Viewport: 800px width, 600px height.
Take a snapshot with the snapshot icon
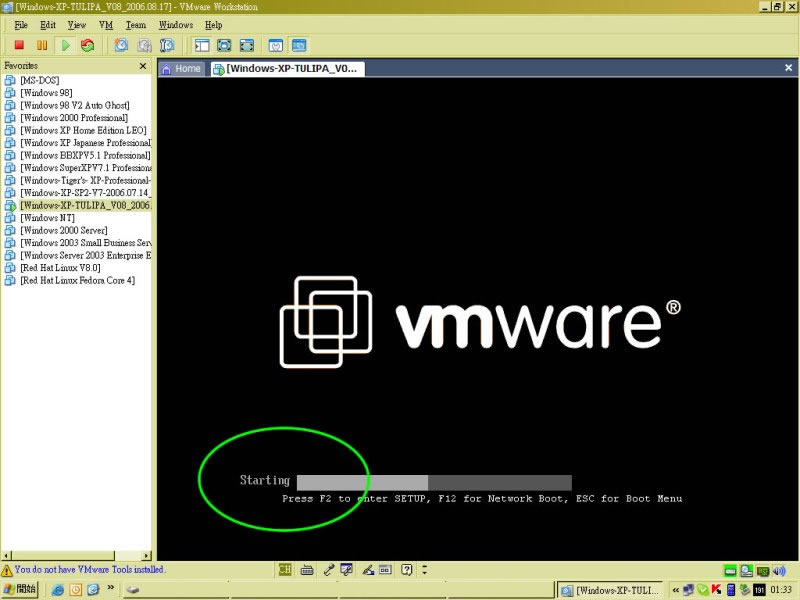tap(121, 45)
